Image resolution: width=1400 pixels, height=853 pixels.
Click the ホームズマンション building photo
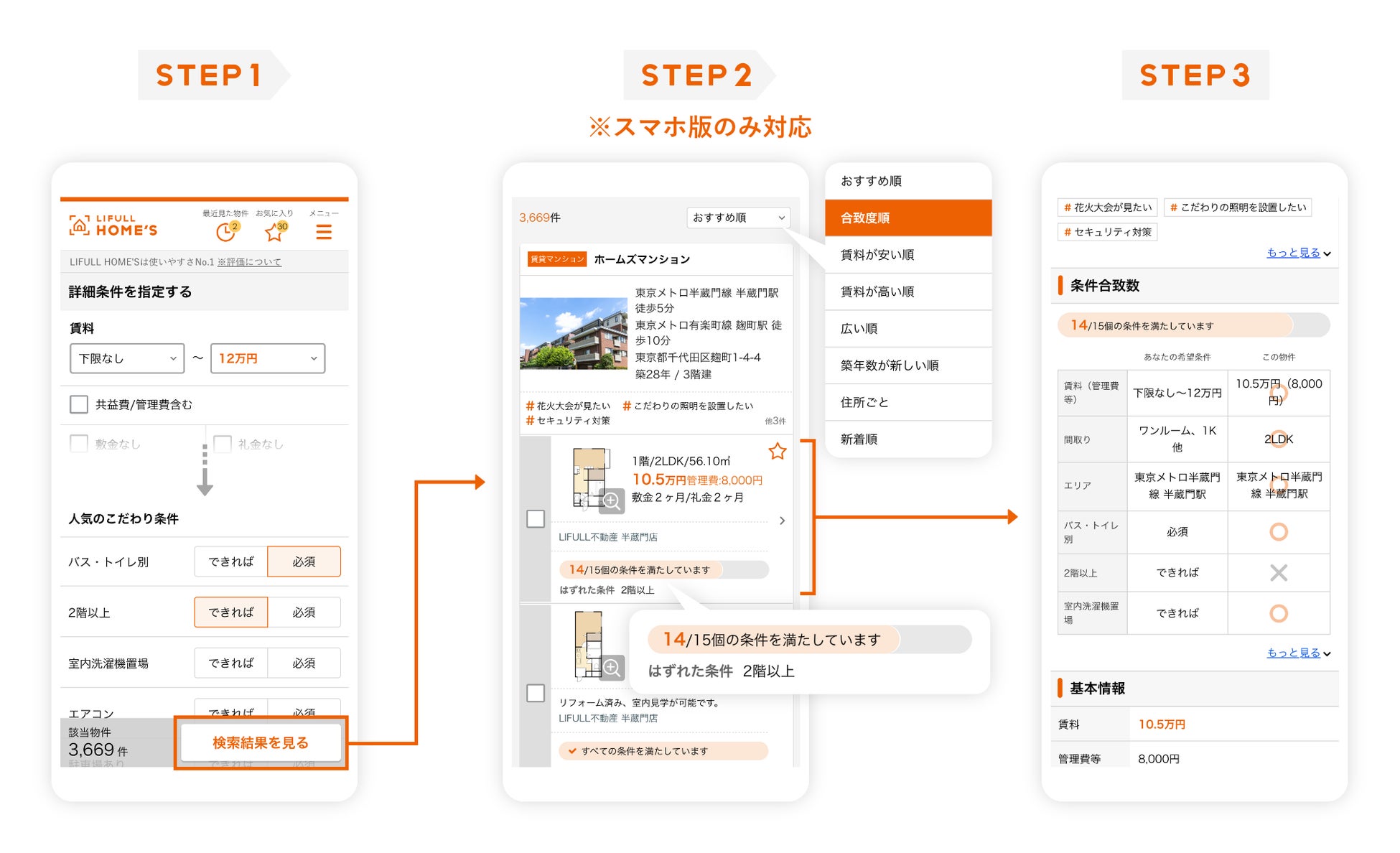pos(573,333)
